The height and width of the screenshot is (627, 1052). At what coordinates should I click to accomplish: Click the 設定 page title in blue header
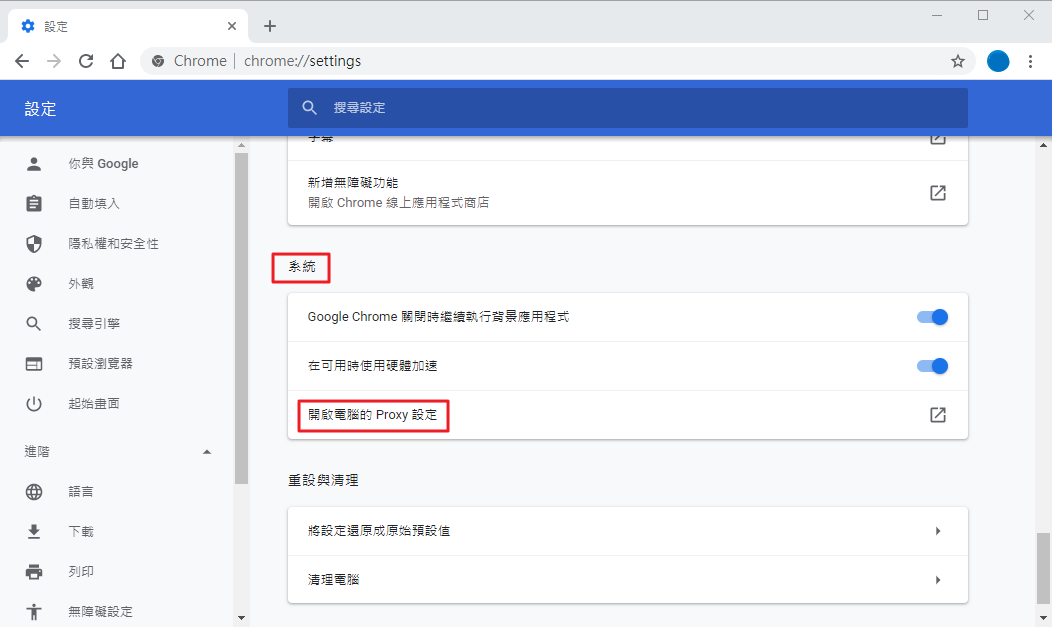40,109
